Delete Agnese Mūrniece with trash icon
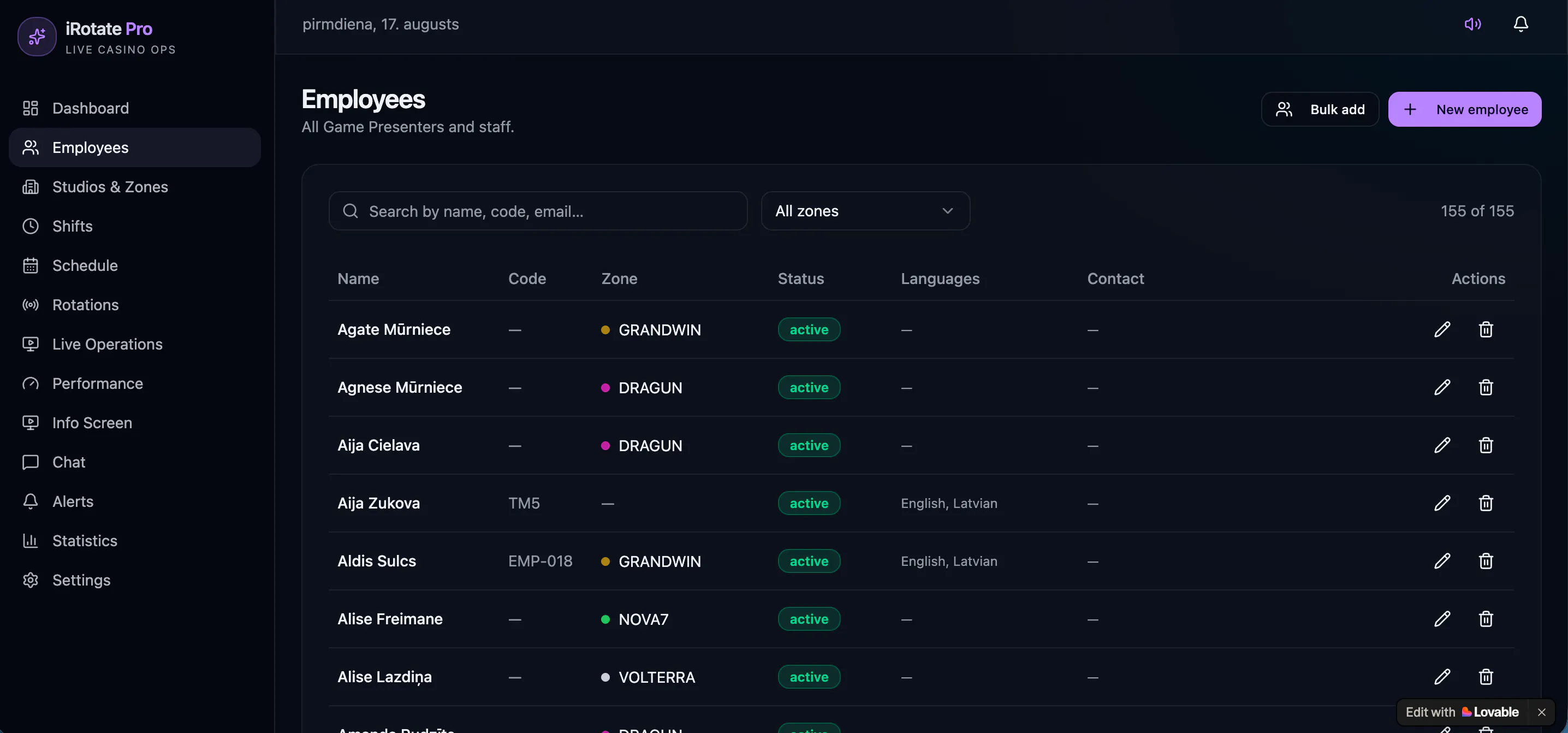 click(1486, 387)
